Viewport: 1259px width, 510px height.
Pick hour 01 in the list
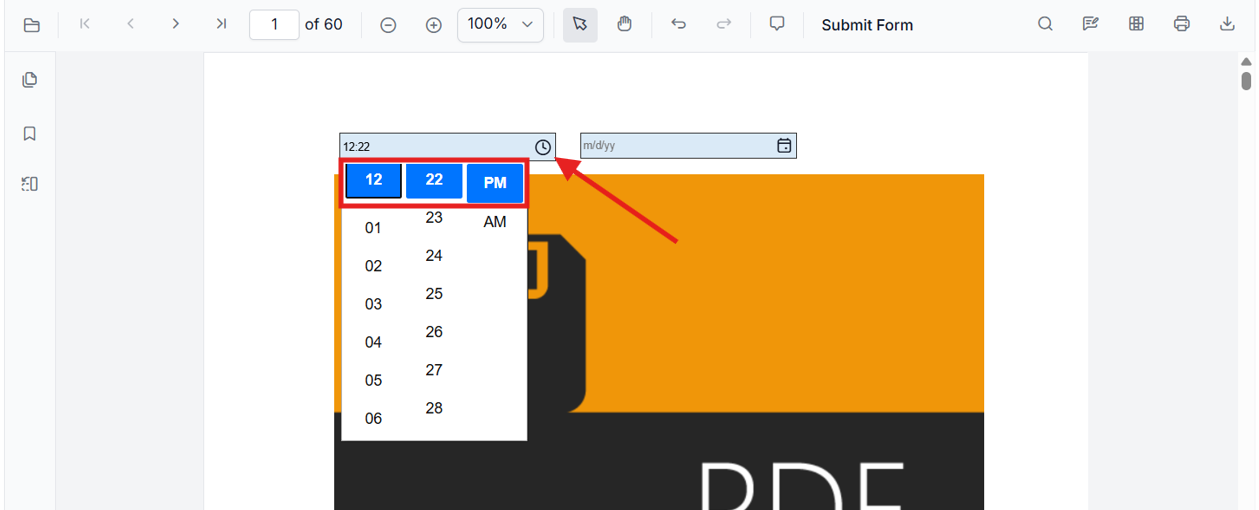coord(373,228)
